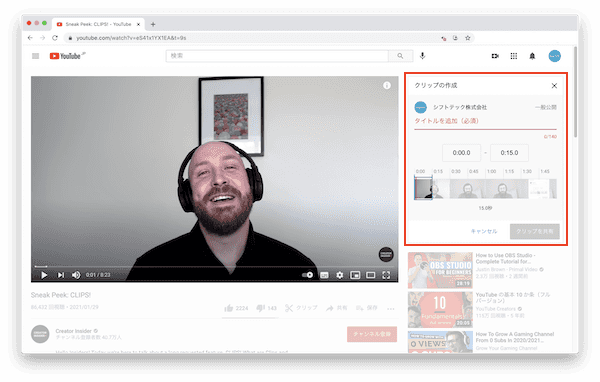Play the video
Image resolution: width=600 pixels, height=382 pixels.
[44, 275]
